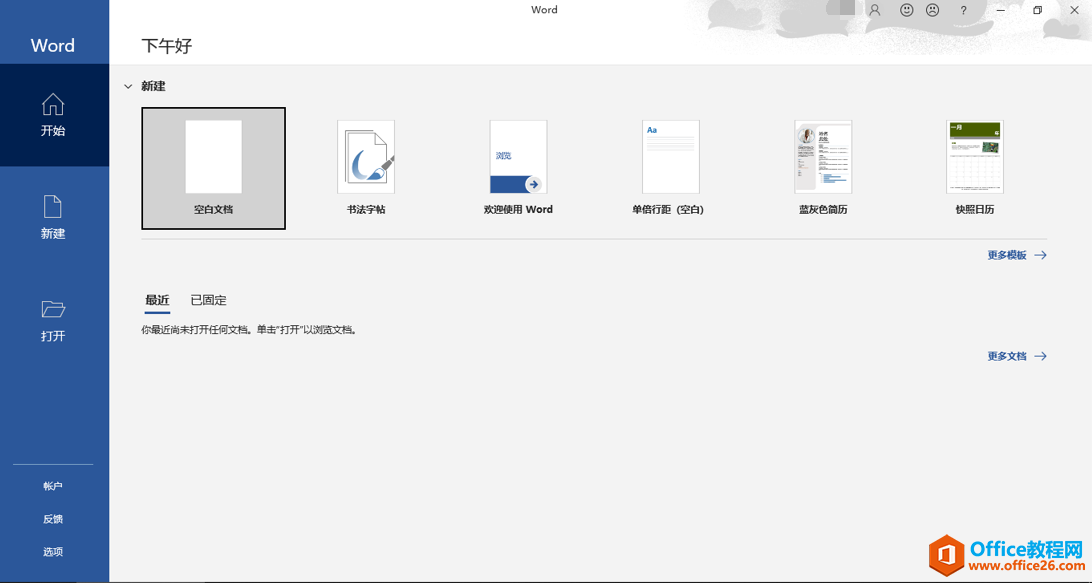This screenshot has width=1092, height=583.
Task: Open the 欢迎使用 Word tour template
Action: (518, 158)
